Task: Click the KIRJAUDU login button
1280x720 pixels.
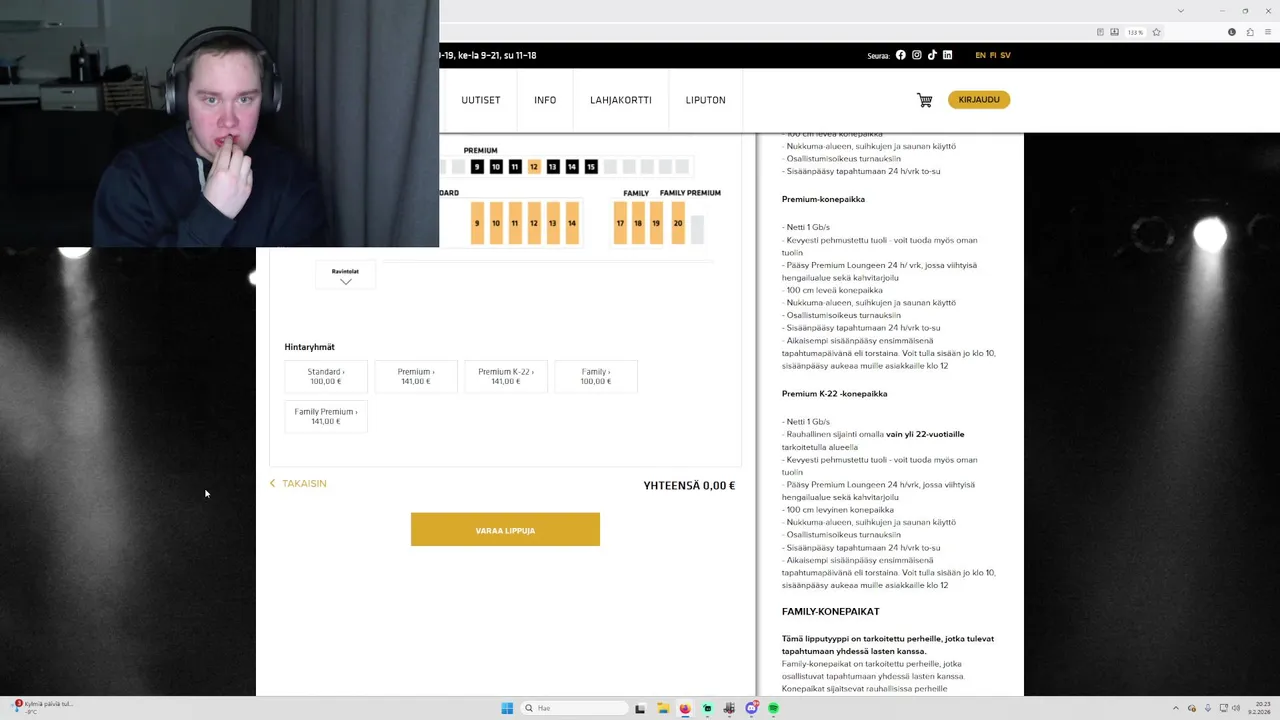Action: click(x=979, y=100)
